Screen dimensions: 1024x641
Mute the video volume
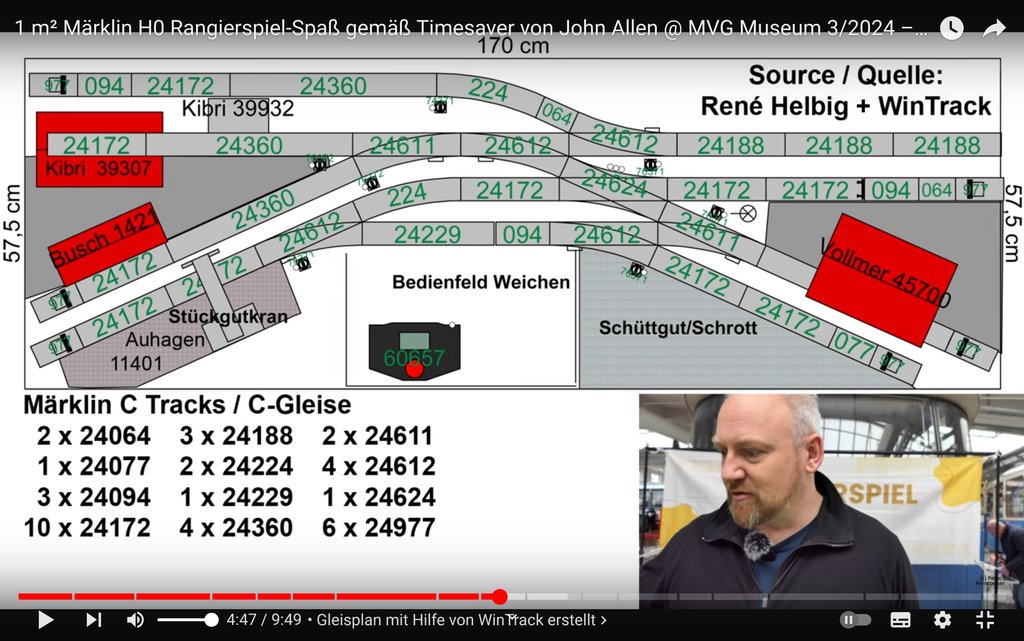(x=135, y=619)
